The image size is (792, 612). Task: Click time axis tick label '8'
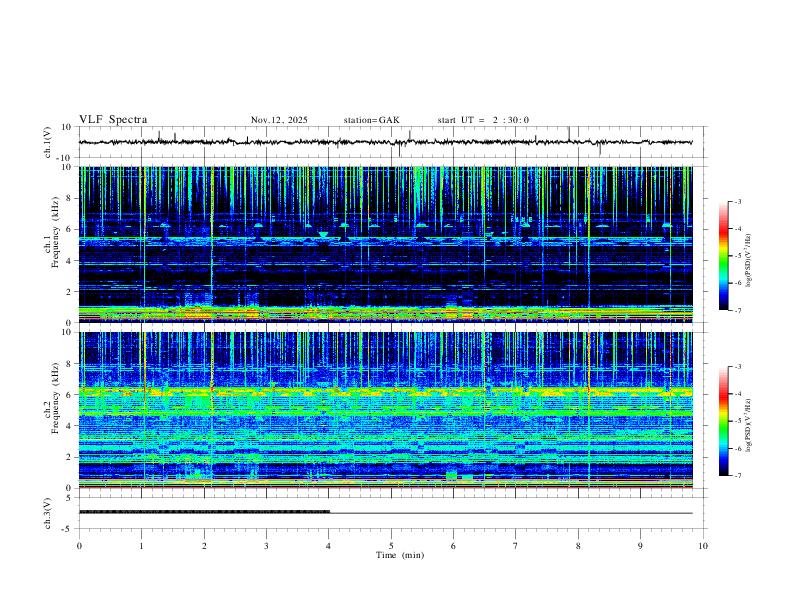(578, 546)
